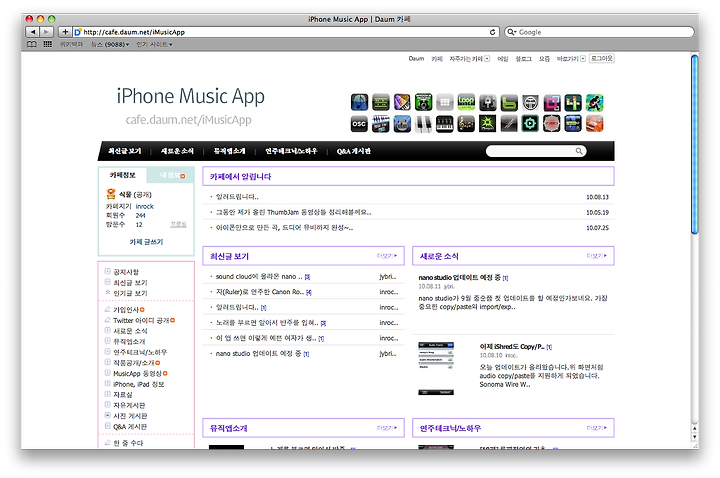720x478 pixels.
Task: Open the dark diagonal stick app icon
Action: [509, 124]
